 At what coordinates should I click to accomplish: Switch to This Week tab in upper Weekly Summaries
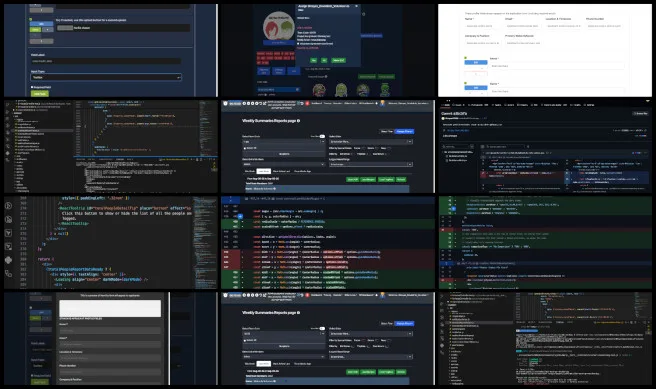click(250, 171)
